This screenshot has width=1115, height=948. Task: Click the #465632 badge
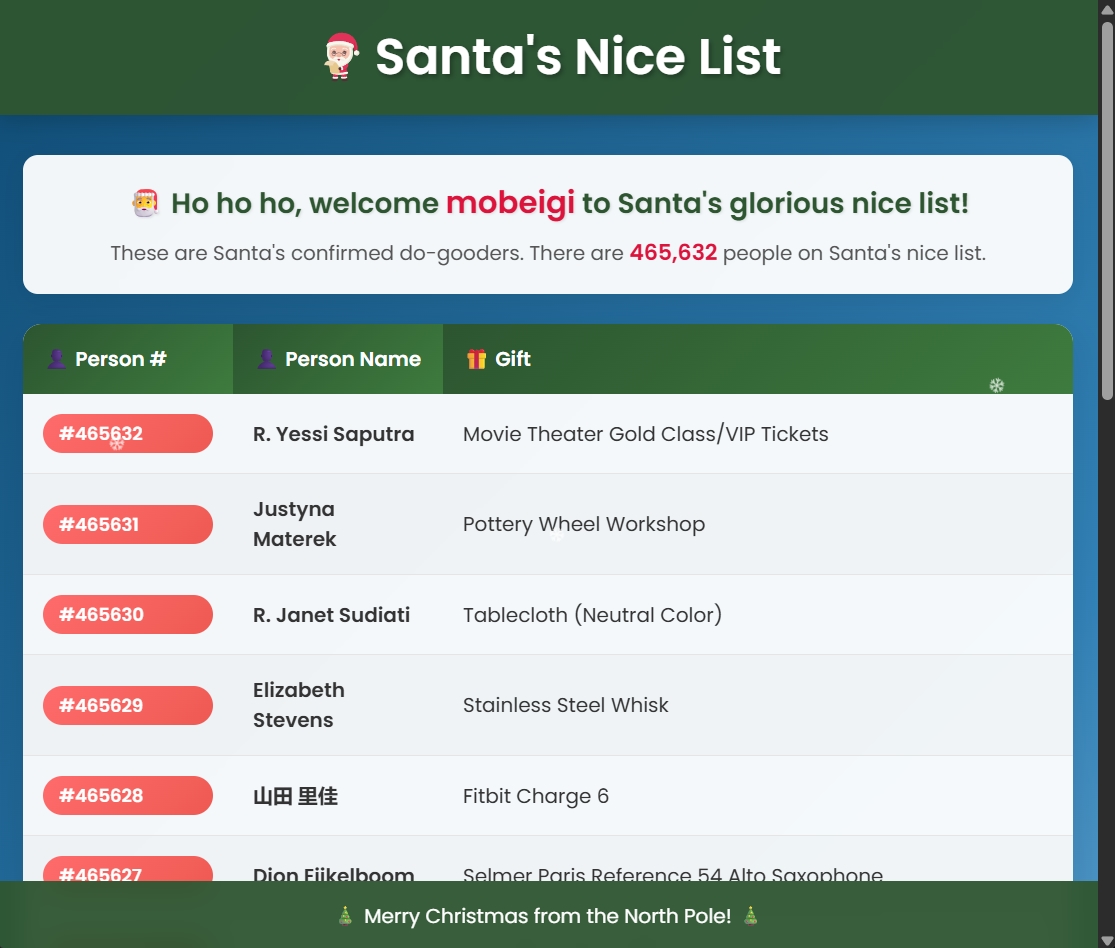(127, 433)
